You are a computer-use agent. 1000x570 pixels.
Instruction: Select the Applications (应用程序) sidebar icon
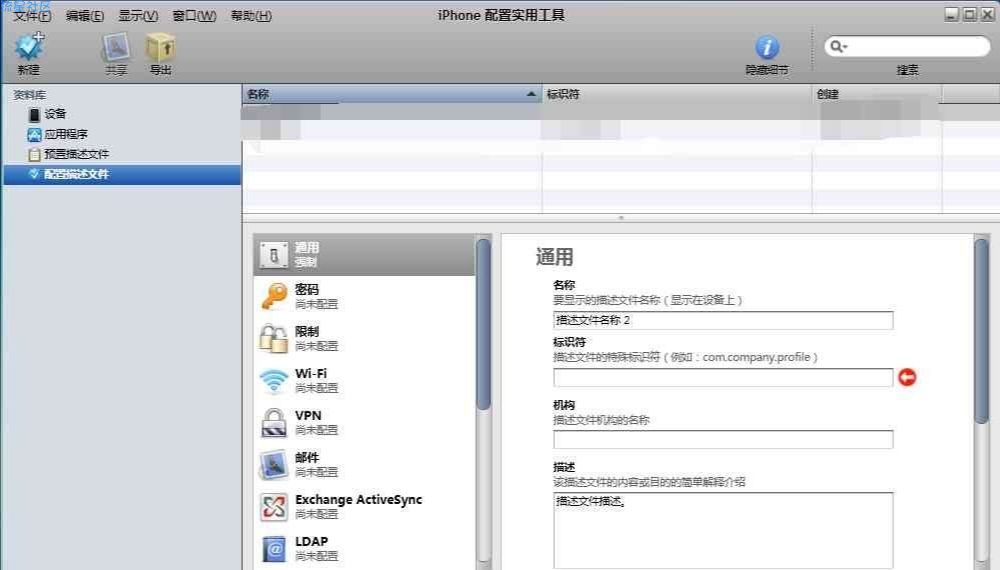(34, 135)
